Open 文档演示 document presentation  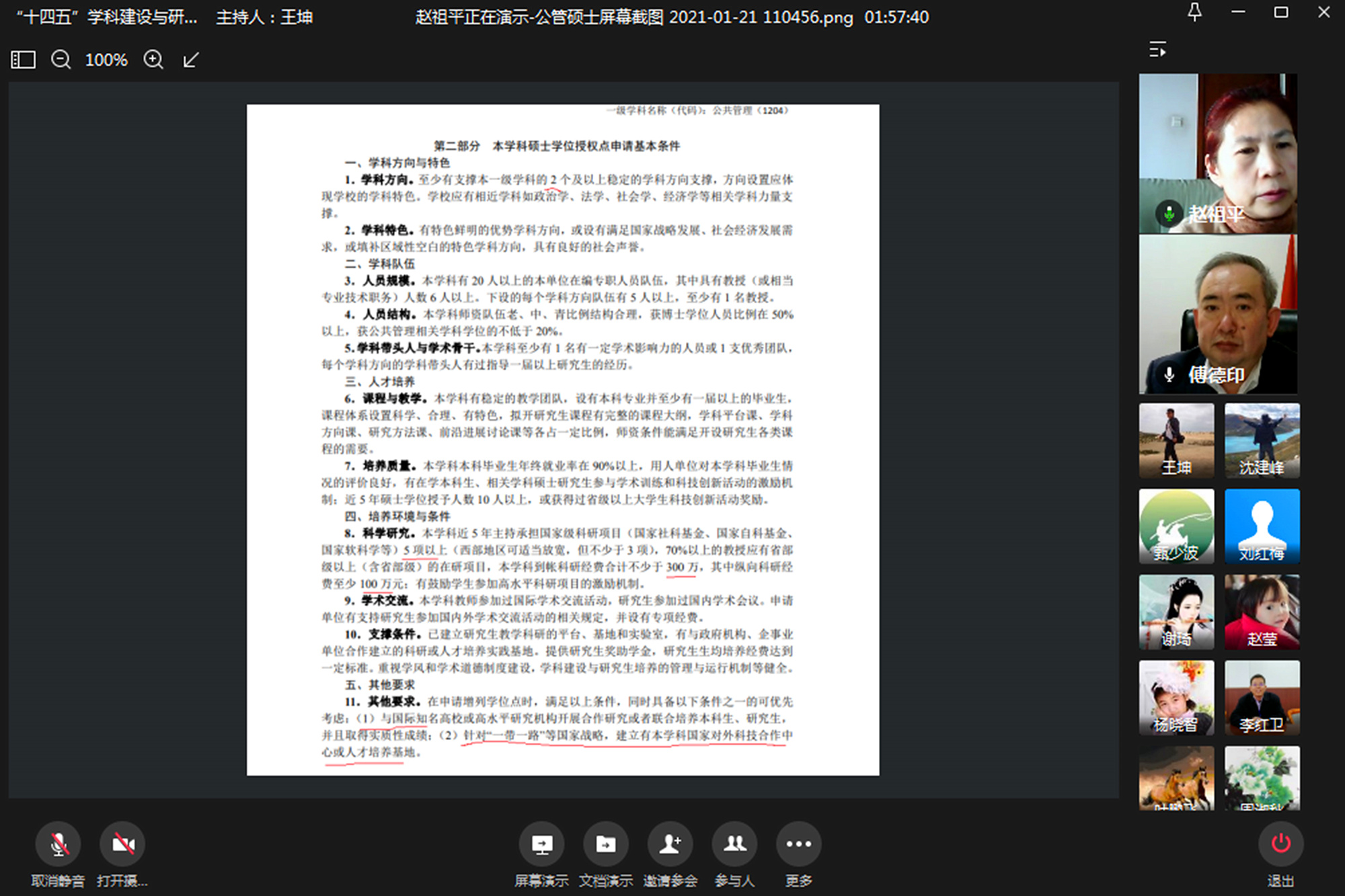pyautogui.click(x=605, y=844)
